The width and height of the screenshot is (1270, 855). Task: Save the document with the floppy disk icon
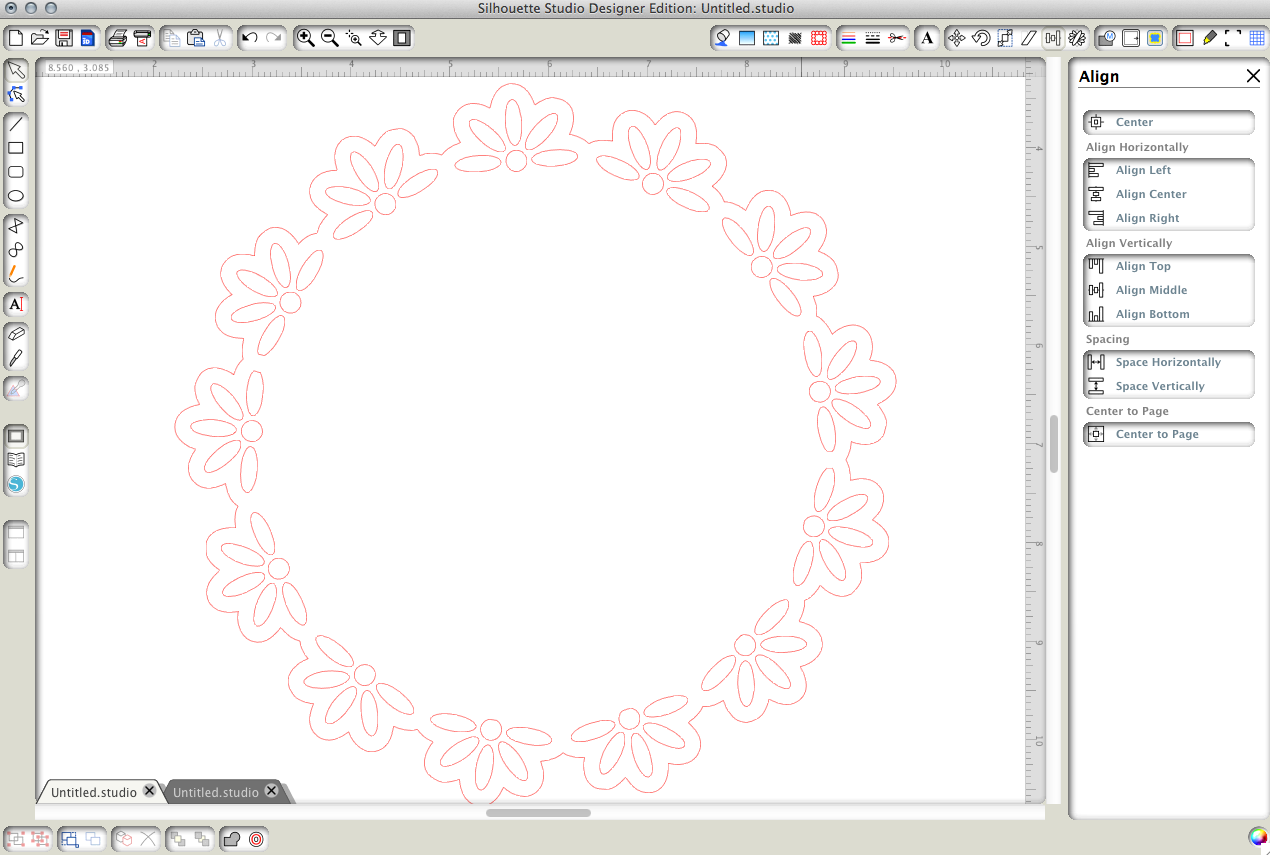tap(64, 38)
